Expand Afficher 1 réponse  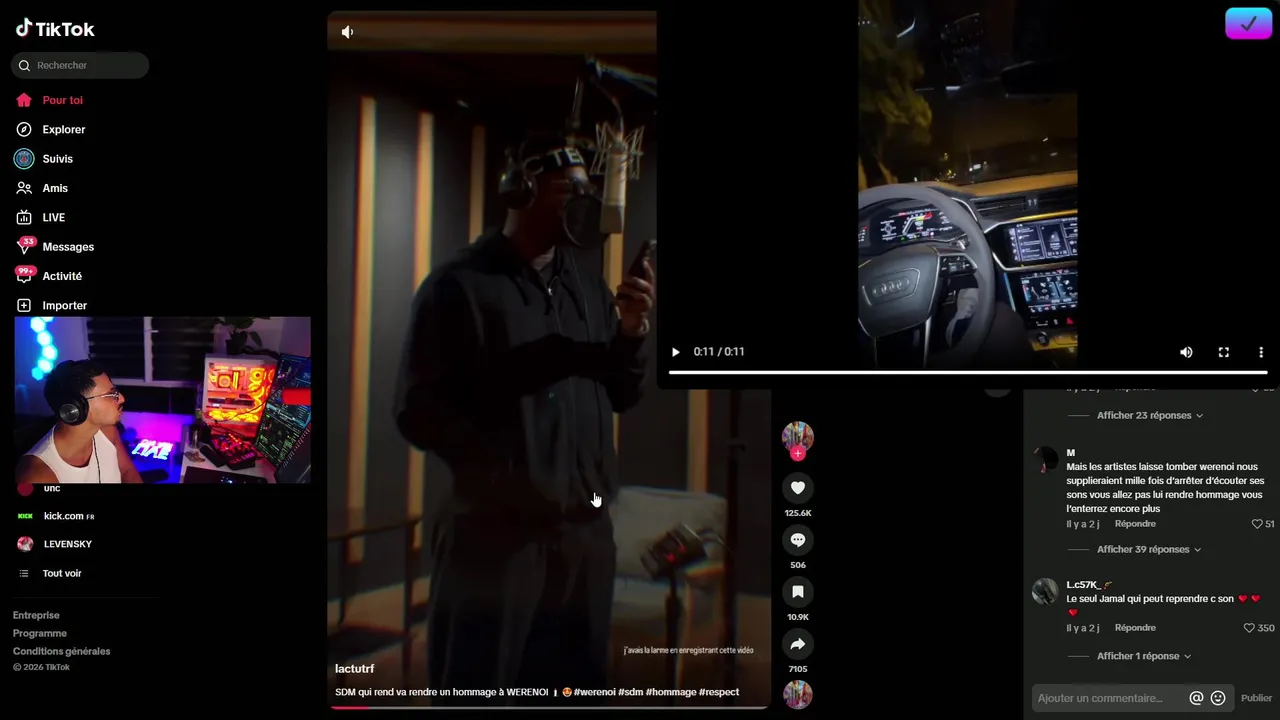(x=1144, y=656)
